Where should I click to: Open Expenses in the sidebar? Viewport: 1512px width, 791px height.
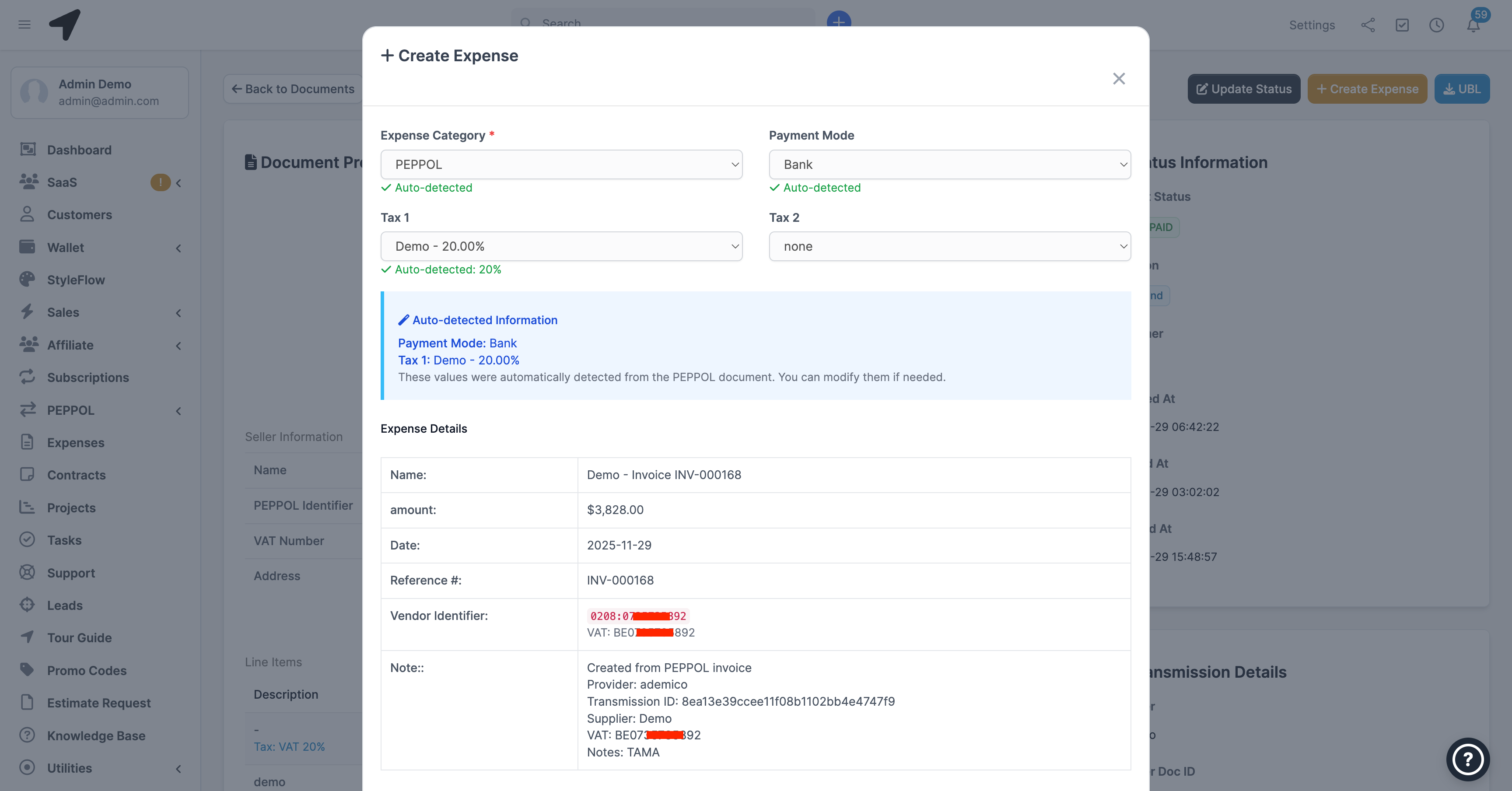pos(76,442)
